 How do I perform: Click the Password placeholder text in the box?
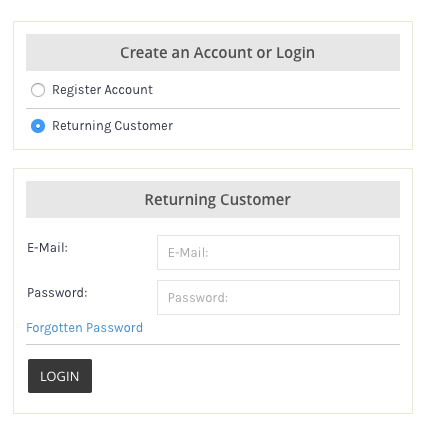point(198,298)
